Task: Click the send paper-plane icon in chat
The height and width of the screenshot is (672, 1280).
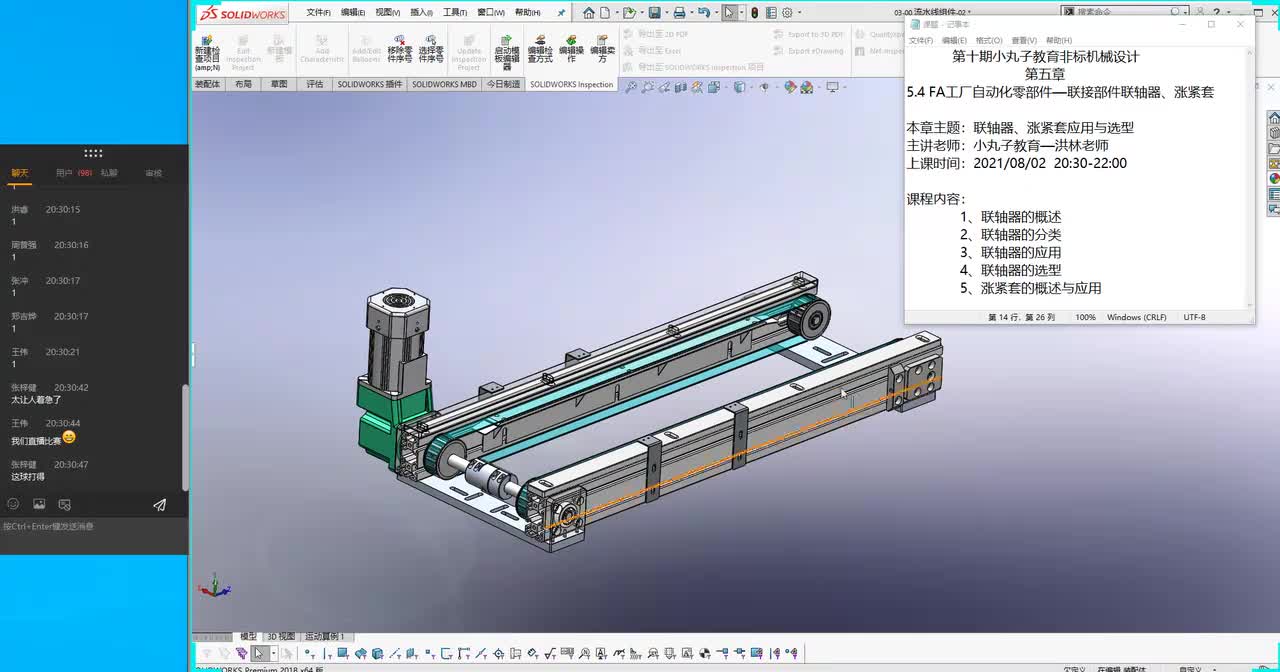Action: (x=159, y=505)
